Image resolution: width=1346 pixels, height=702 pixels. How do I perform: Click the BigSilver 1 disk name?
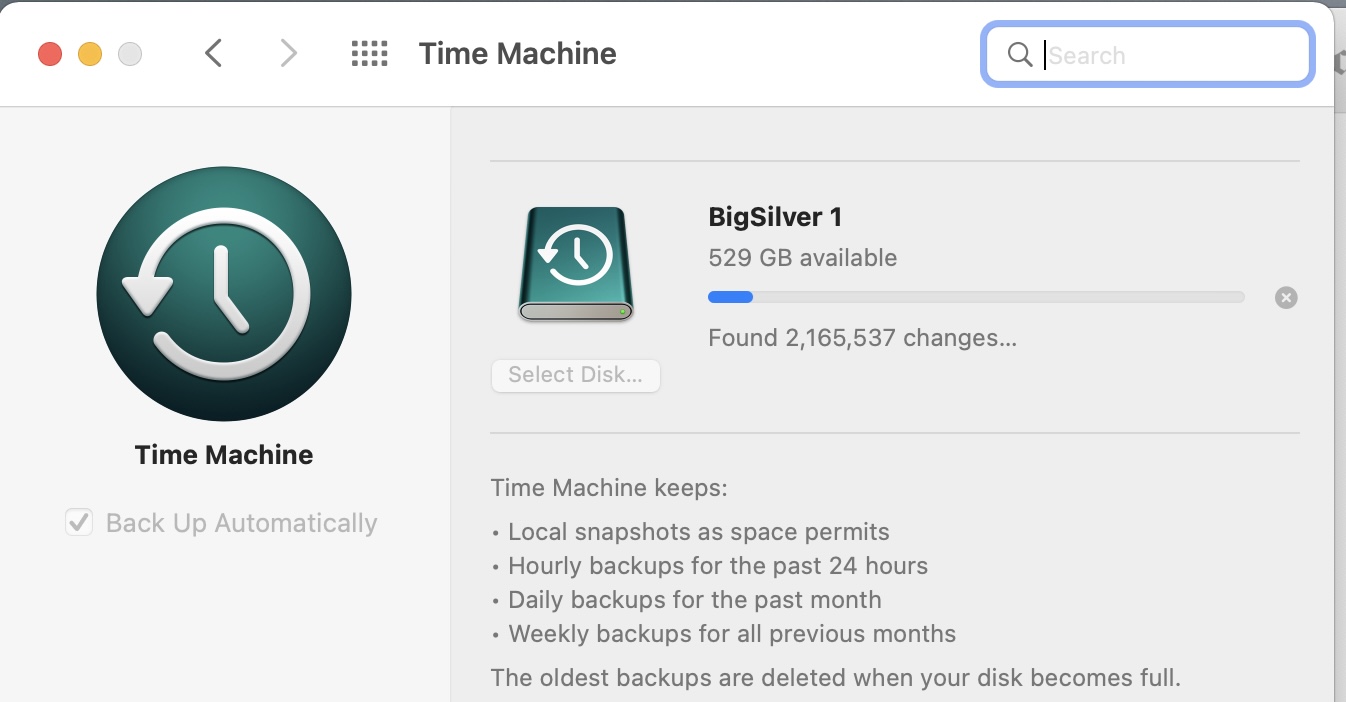[775, 217]
